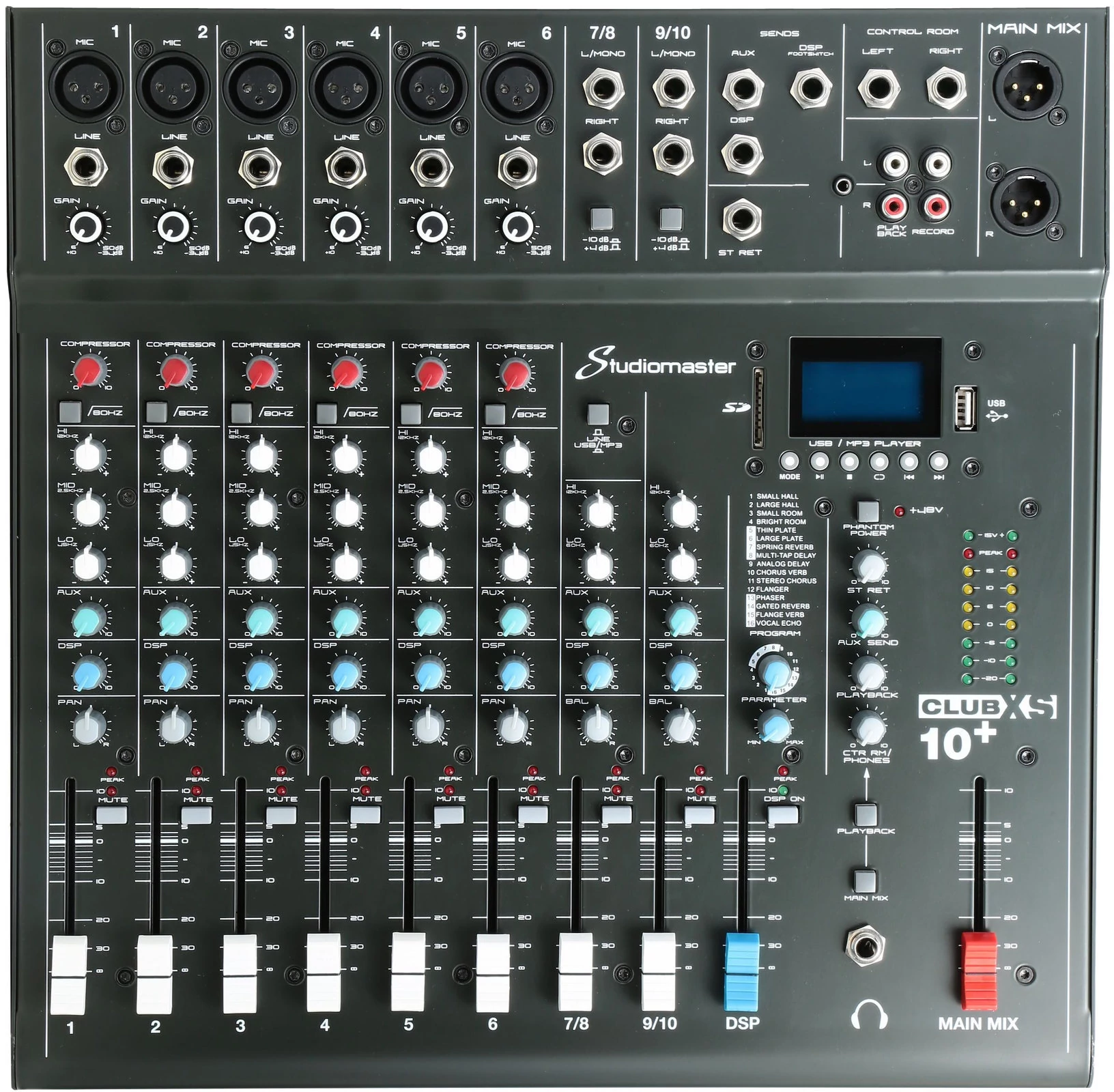Viewport: 1114px width, 1092px height.
Task: Click the SD card slot logo
Action: tap(736, 408)
